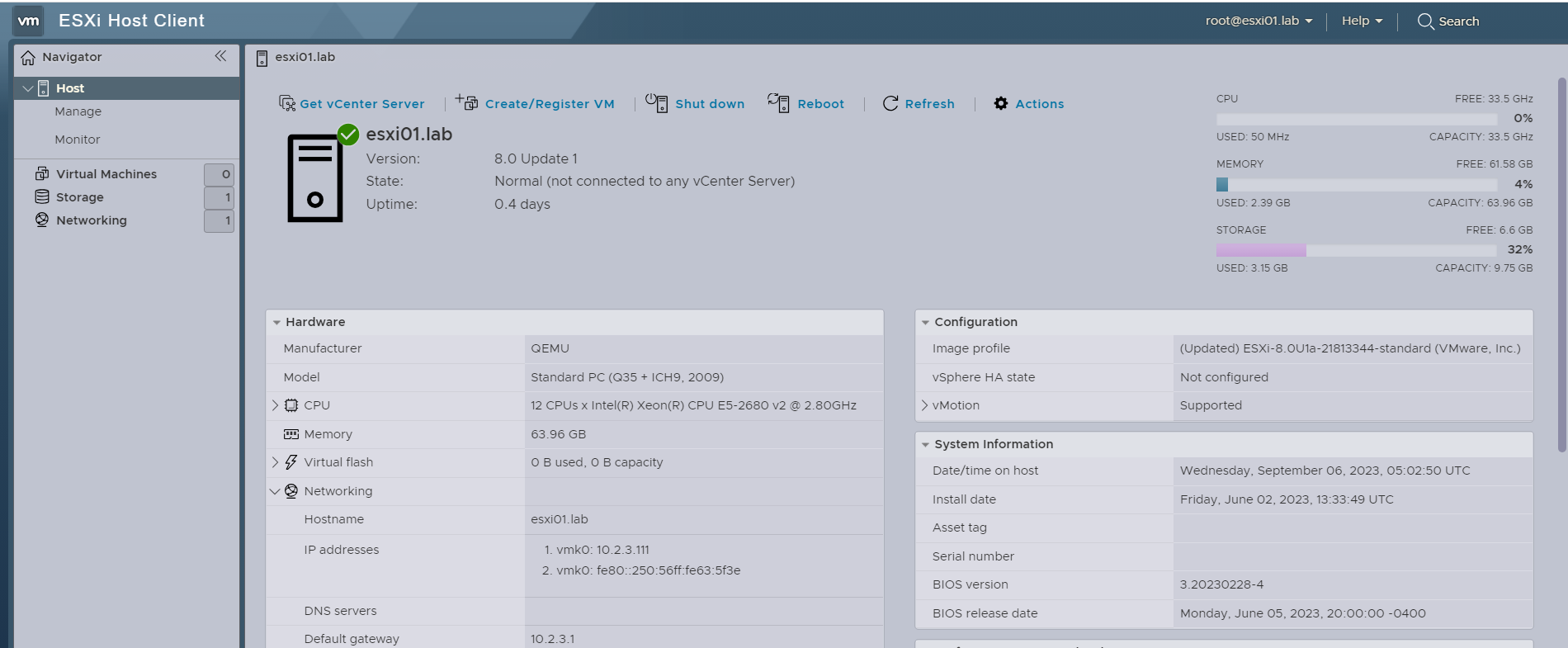Select Host in the Navigator
This screenshot has width=1568, height=648.
(127, 88)
